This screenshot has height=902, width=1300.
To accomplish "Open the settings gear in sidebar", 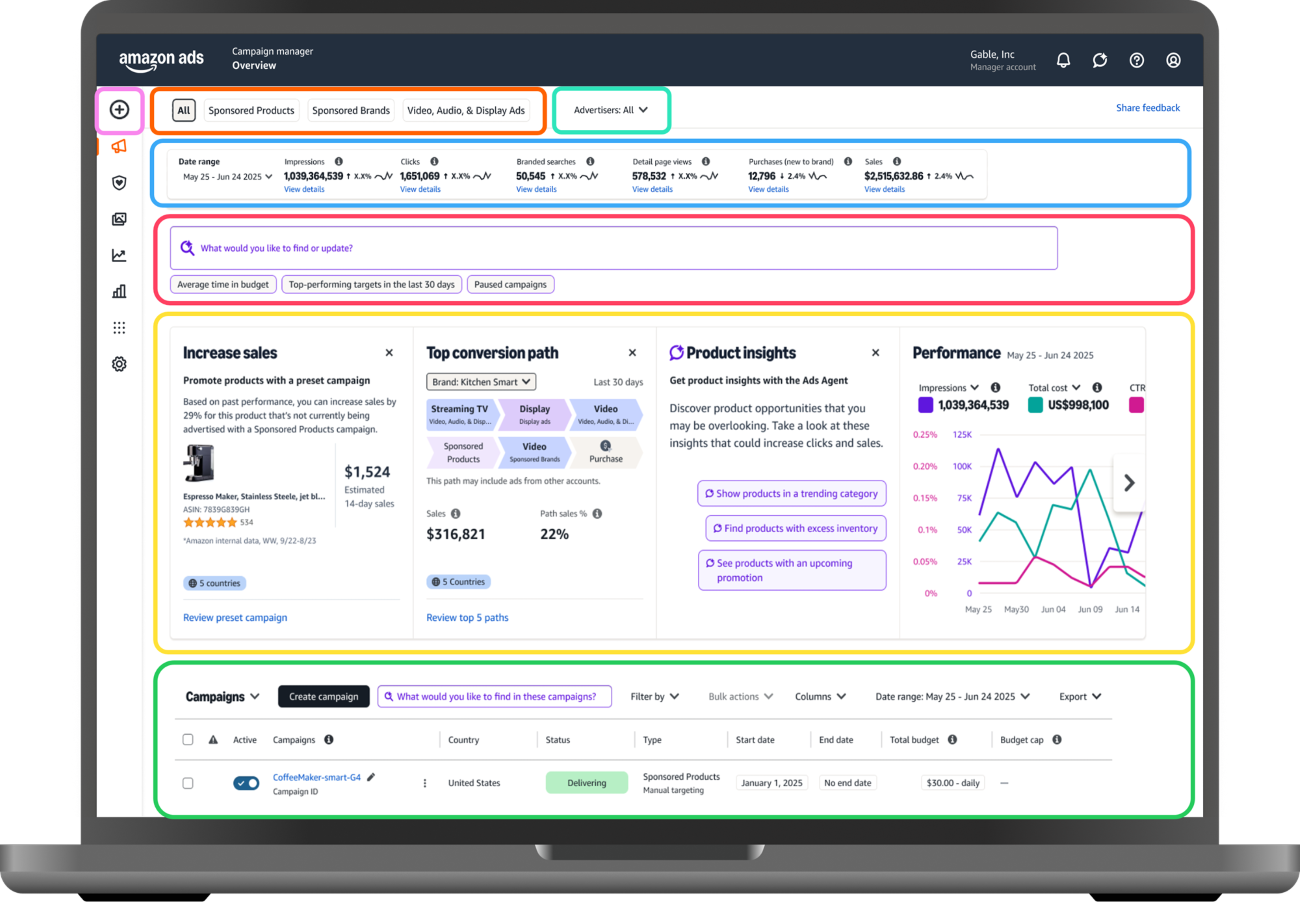I will pos(119,365).
